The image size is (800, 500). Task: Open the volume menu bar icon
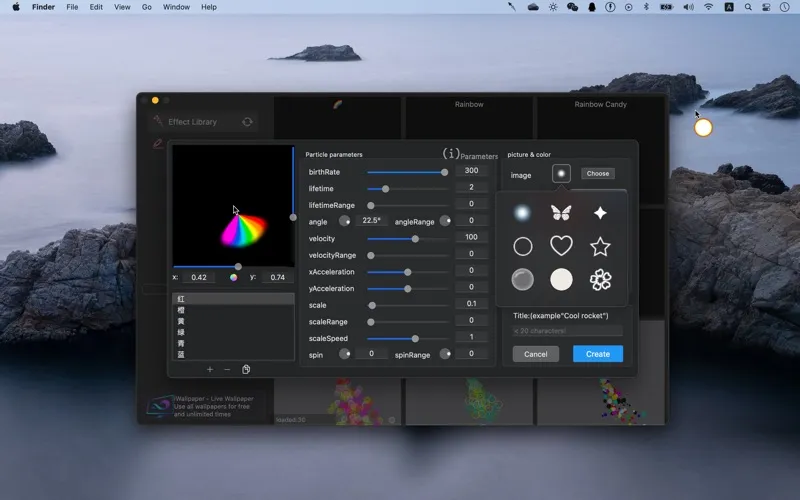[688, 7]
